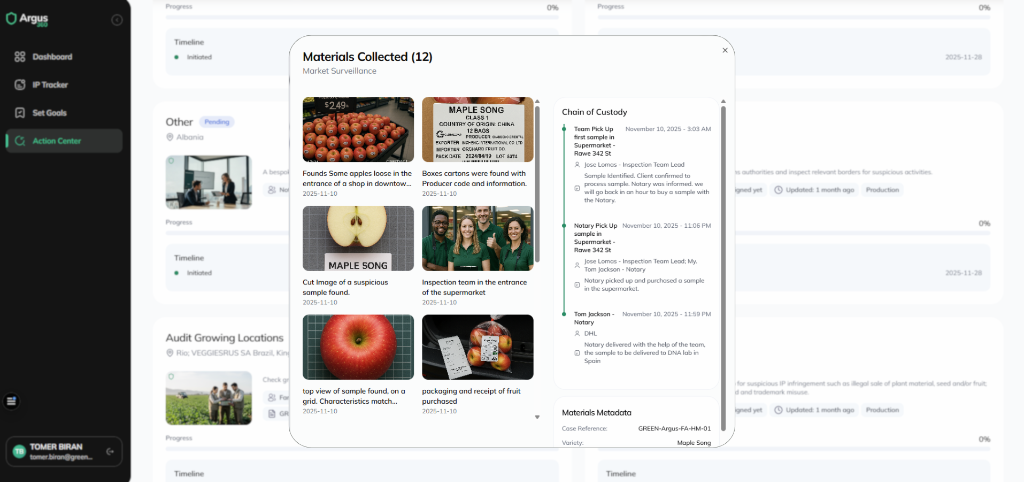This screenshot has width=1024, height=482.
Task: Click the scroll-up arrow above Chain of Custody
Action: click(x=723, y=101)
